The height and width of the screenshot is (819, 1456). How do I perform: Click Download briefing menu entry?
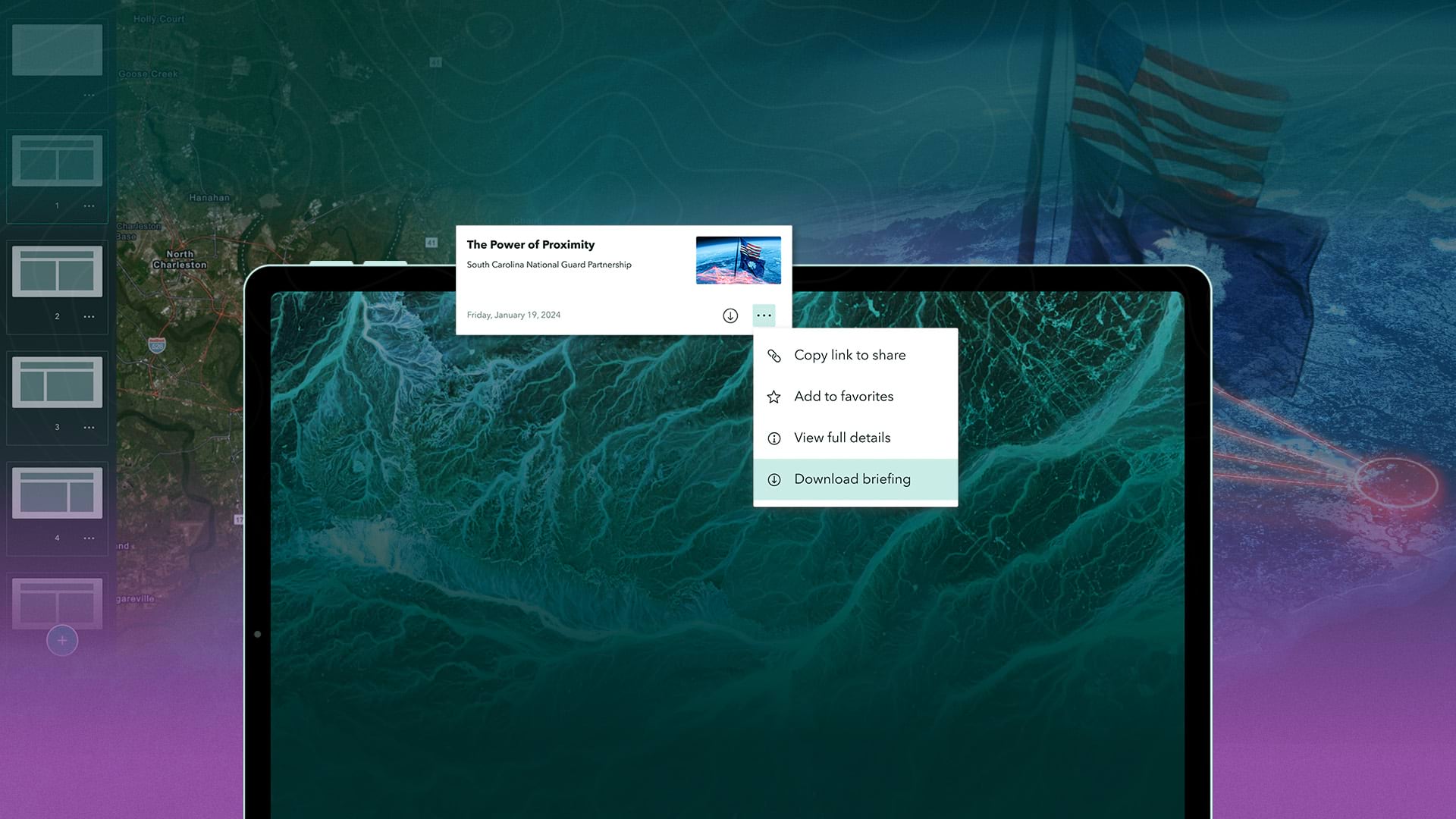[852, 479]
